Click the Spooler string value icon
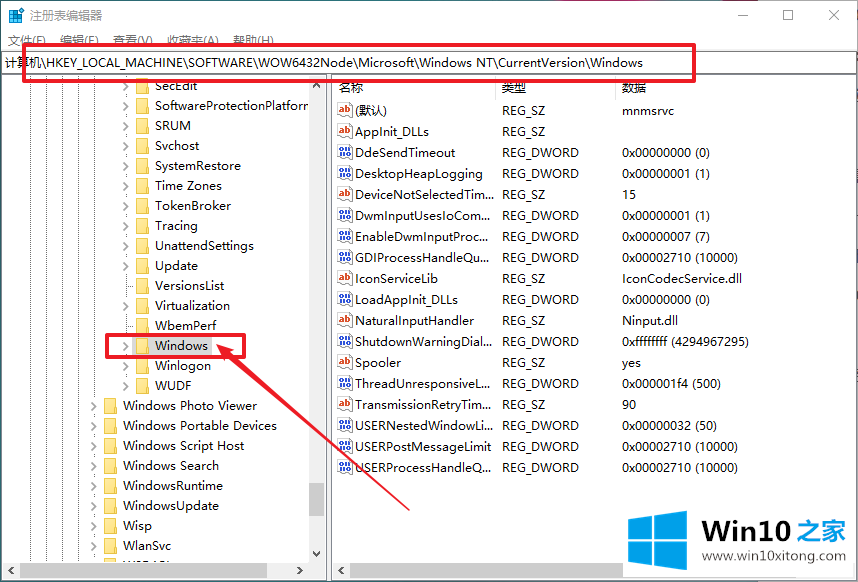Viewport: 858px width, 582px height. (x=345, y=363)
